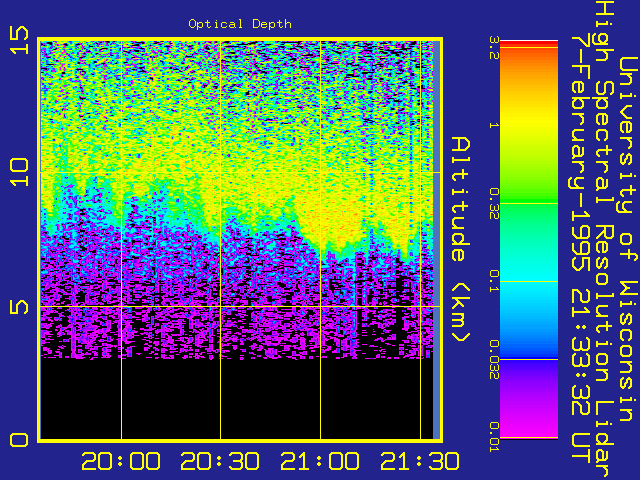Click "University of Wisconsin" title text
640x480 pixels.
629,240
